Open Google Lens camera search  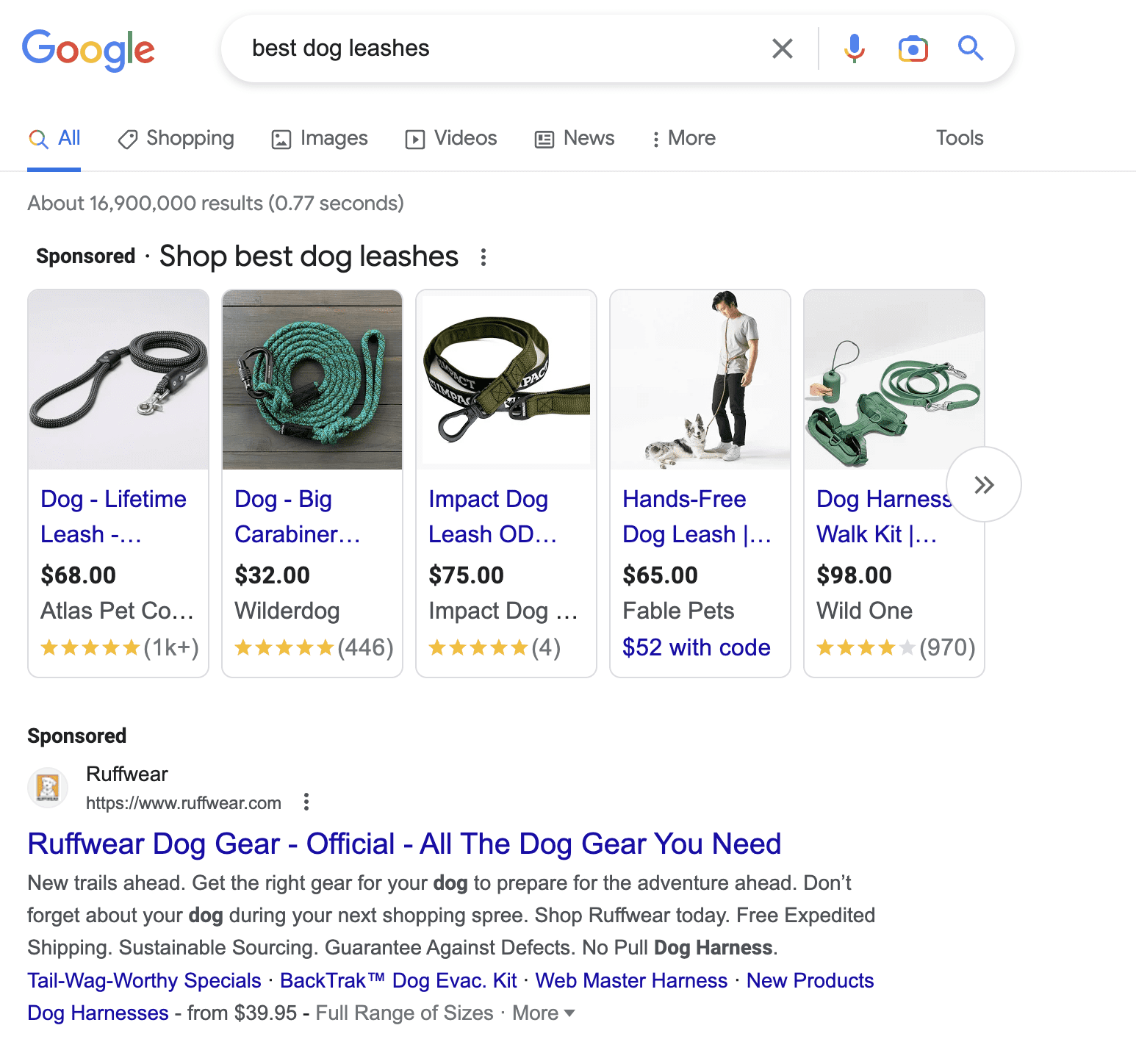point(912,48)
